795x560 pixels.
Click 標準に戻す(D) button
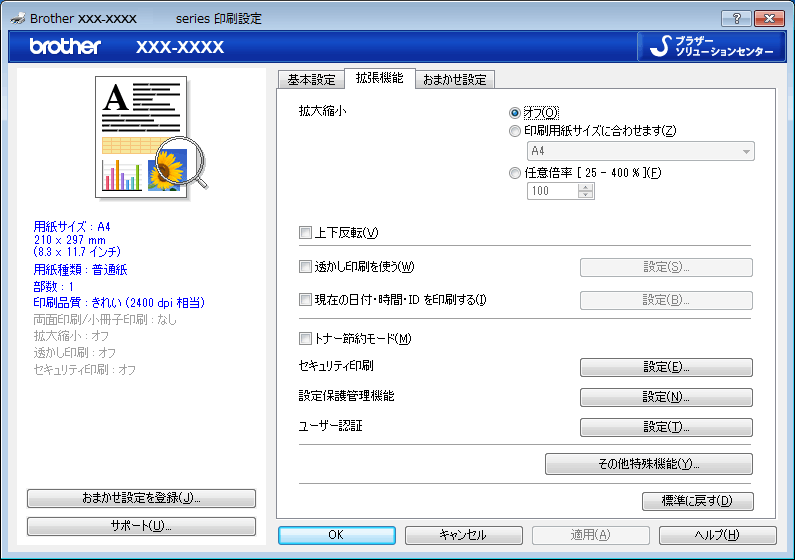(698, 501)
